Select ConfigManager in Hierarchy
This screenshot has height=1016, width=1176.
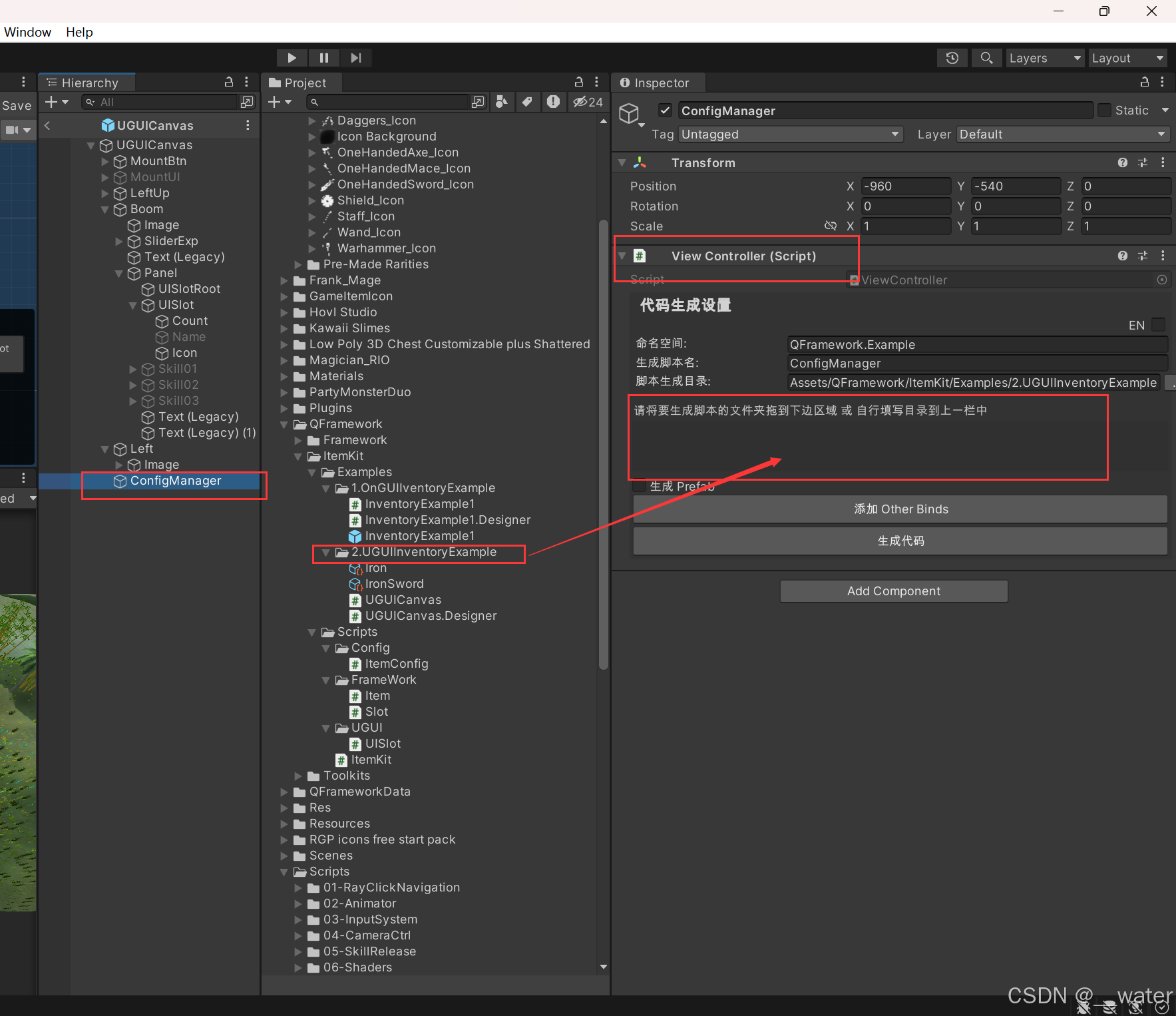pyautogui.click(x=149, y=481)
